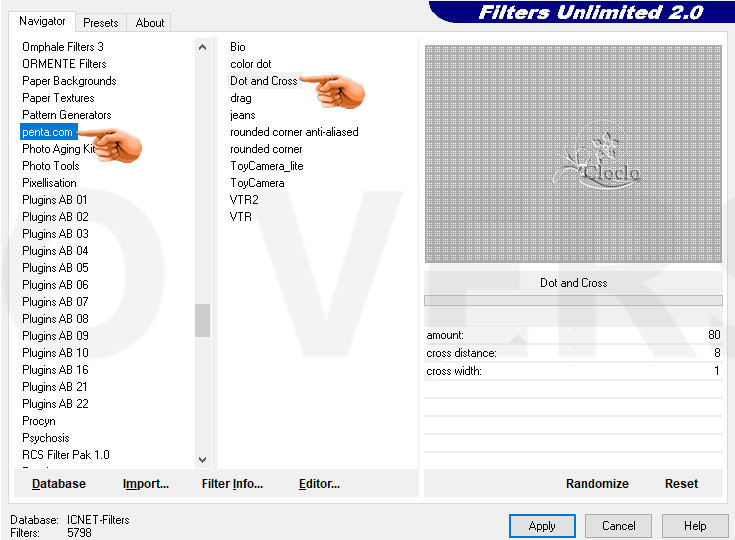Select the rounded corner anti-aliased filter

point(294,132)
